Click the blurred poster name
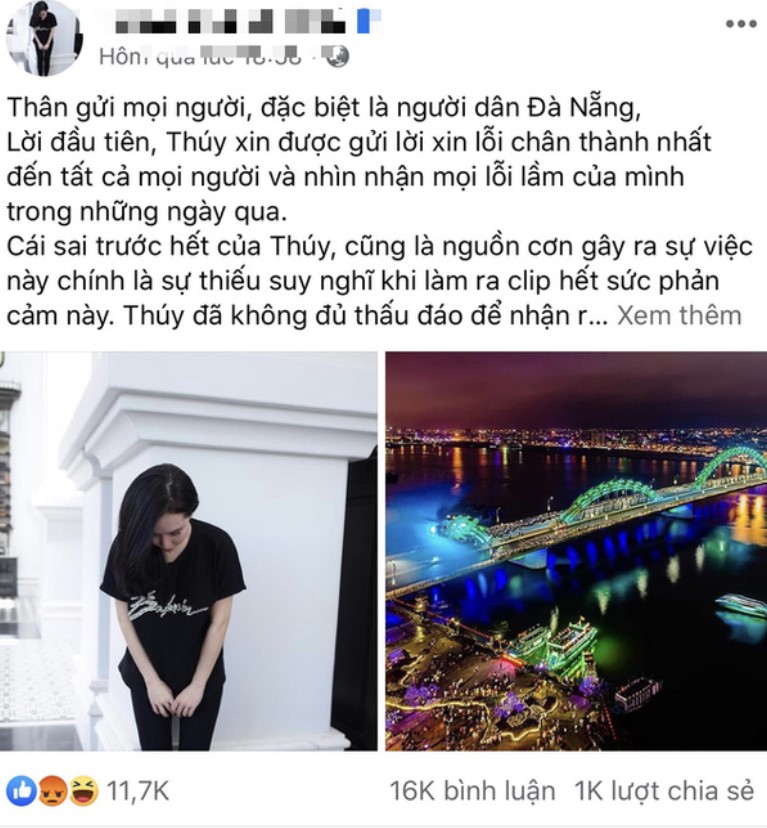The height and width of the screenshot is (828, 767). coord(231,21)
